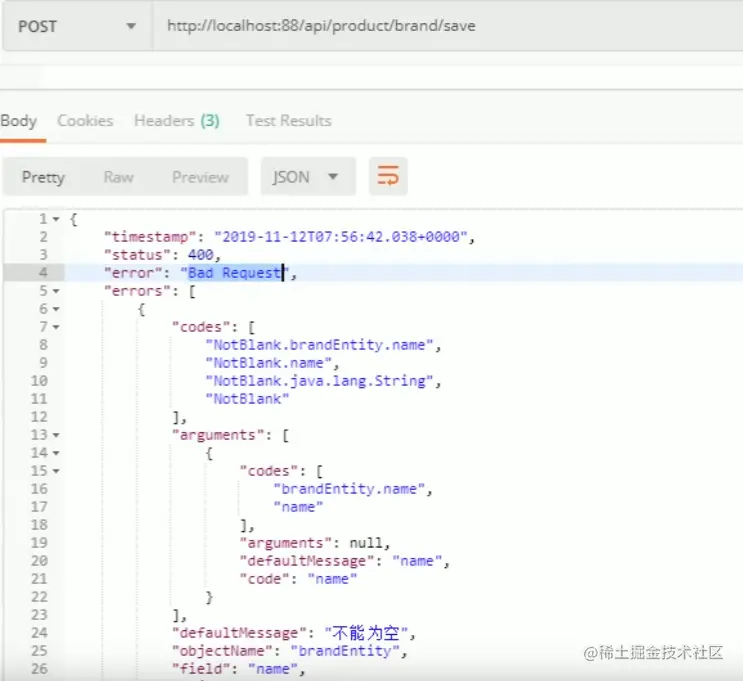Click "NotBlank.name" on line 9
The height and width of the screenshot is (681, 743).
[x=269, y=363]
